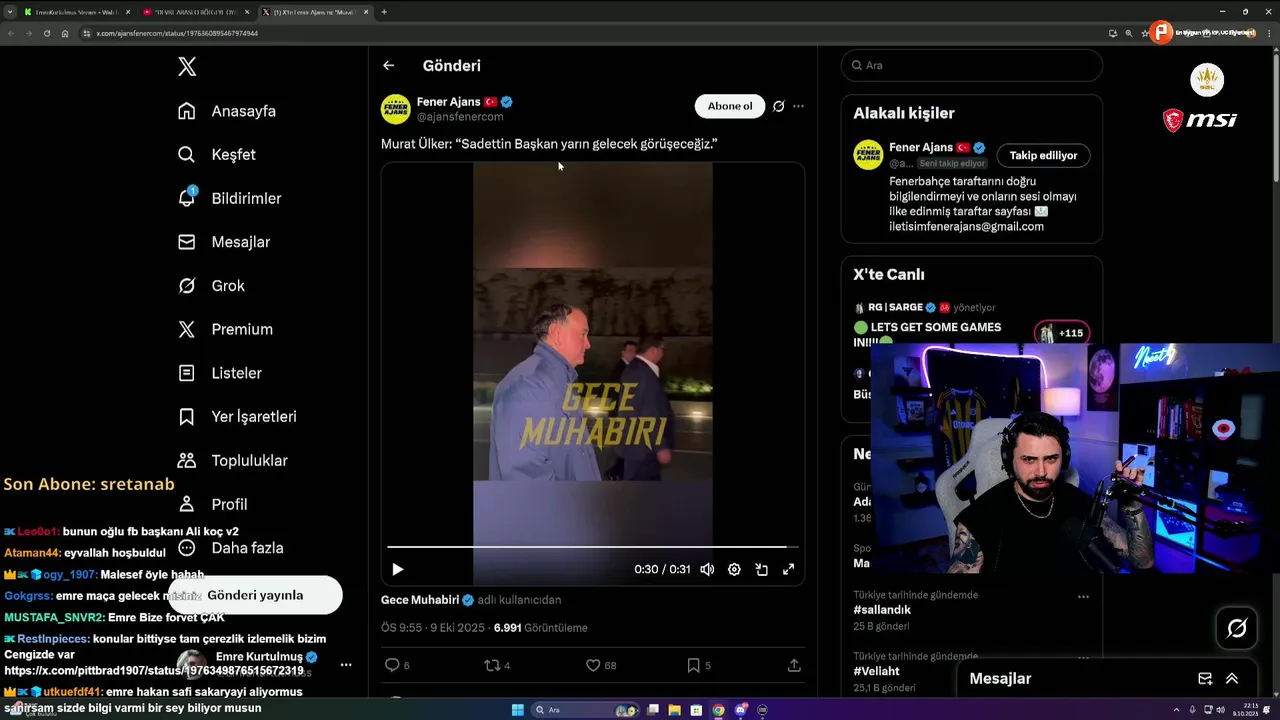
Task: Open Topluluklar communities
Action: coord(232,461)
